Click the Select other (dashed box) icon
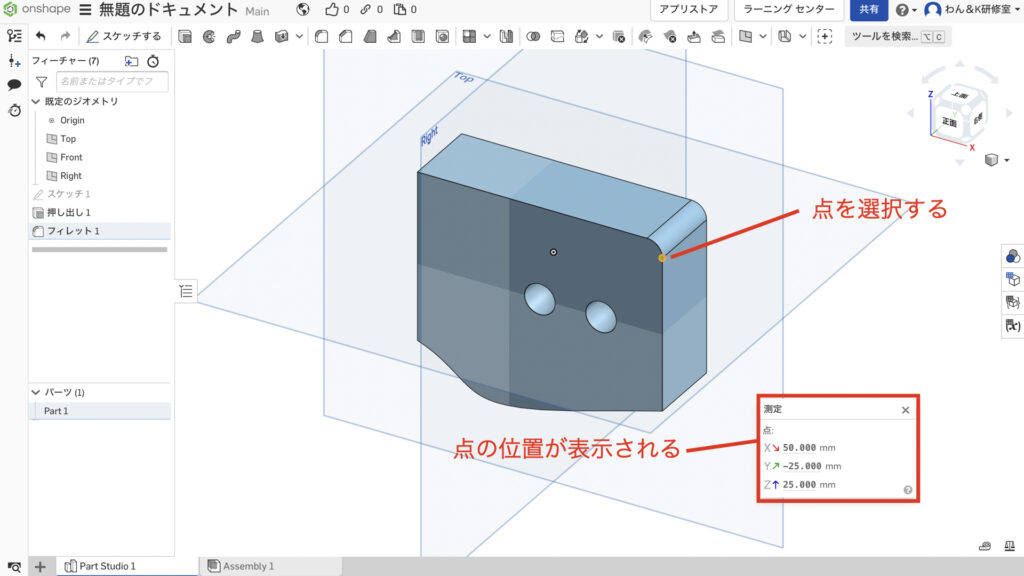Viewport: 1024px width, 576px height. (x=825, y=37)
